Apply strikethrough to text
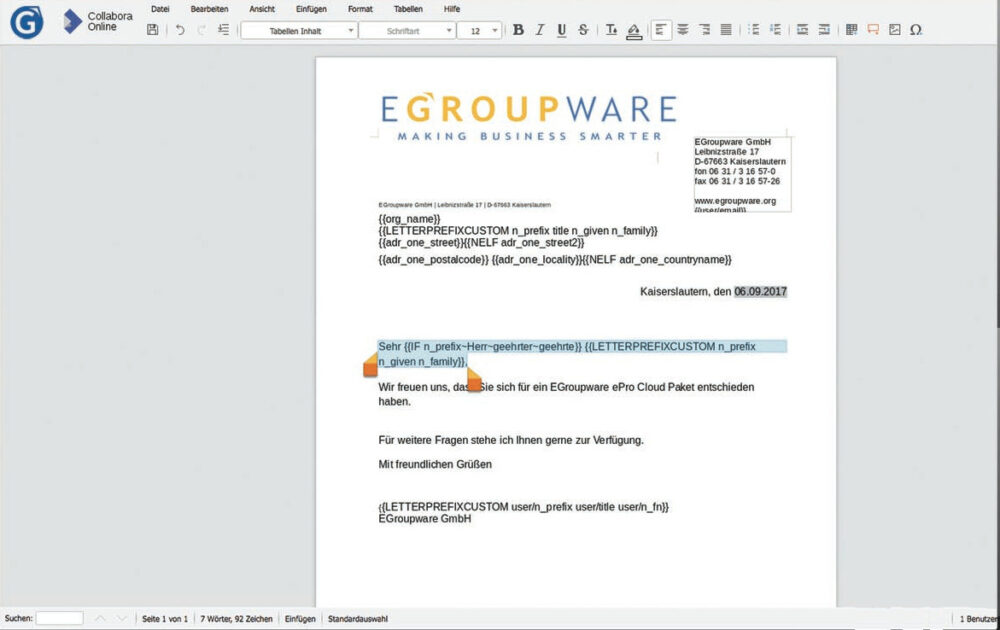Screen dimensions: 1000x630 point(582,30)
